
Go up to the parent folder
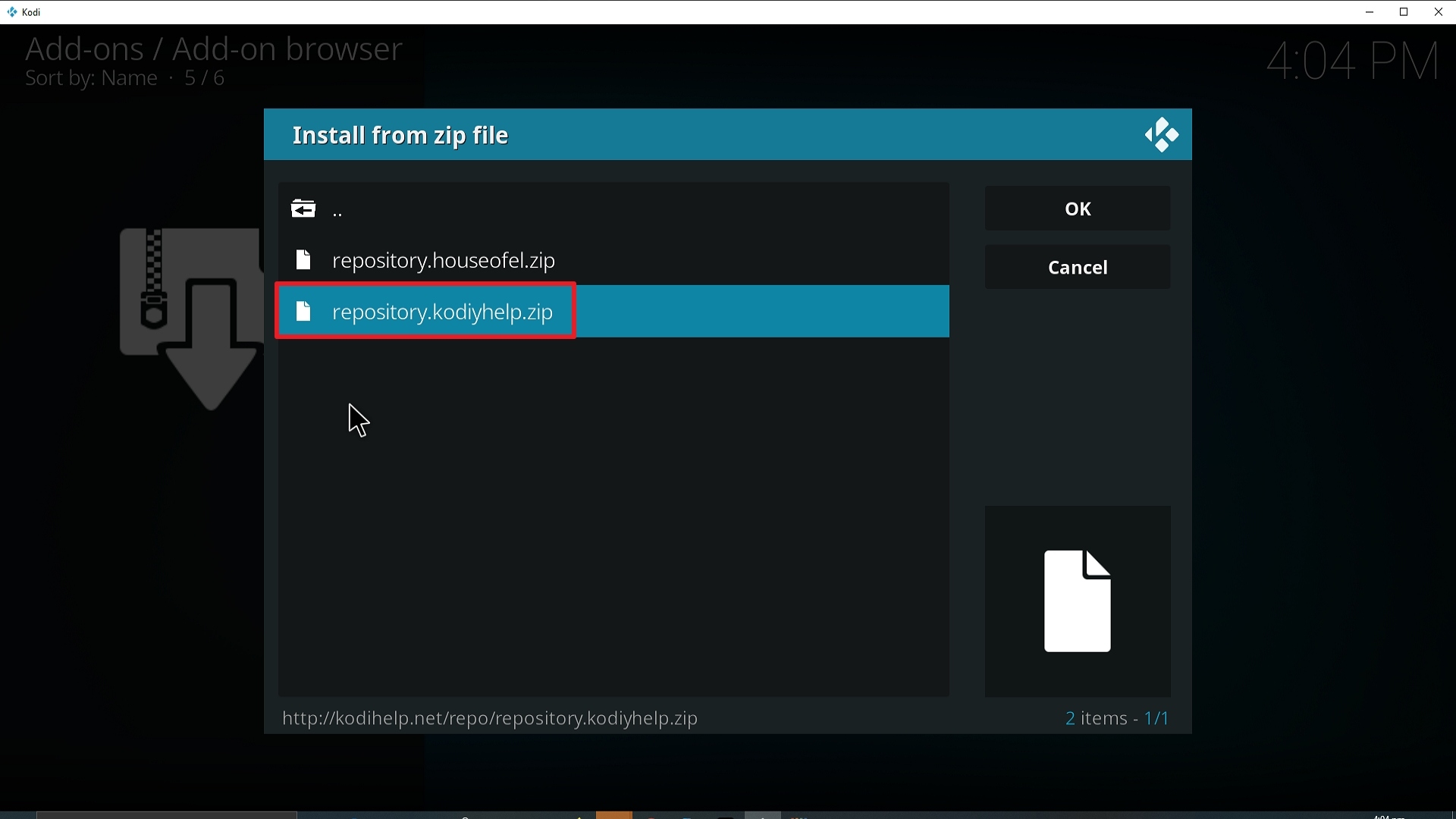613,209
